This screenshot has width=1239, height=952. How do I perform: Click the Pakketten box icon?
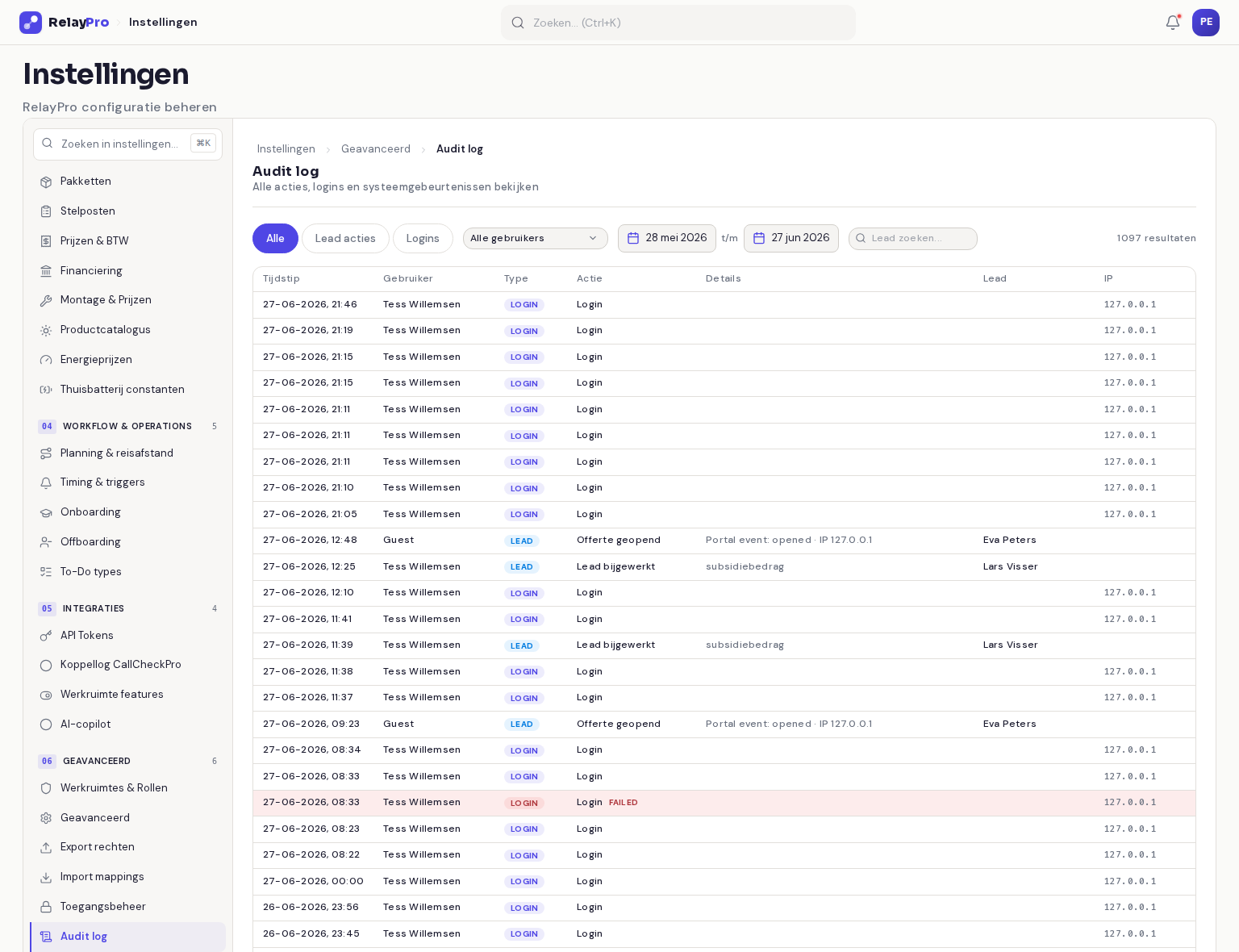(x=46, y=182)
